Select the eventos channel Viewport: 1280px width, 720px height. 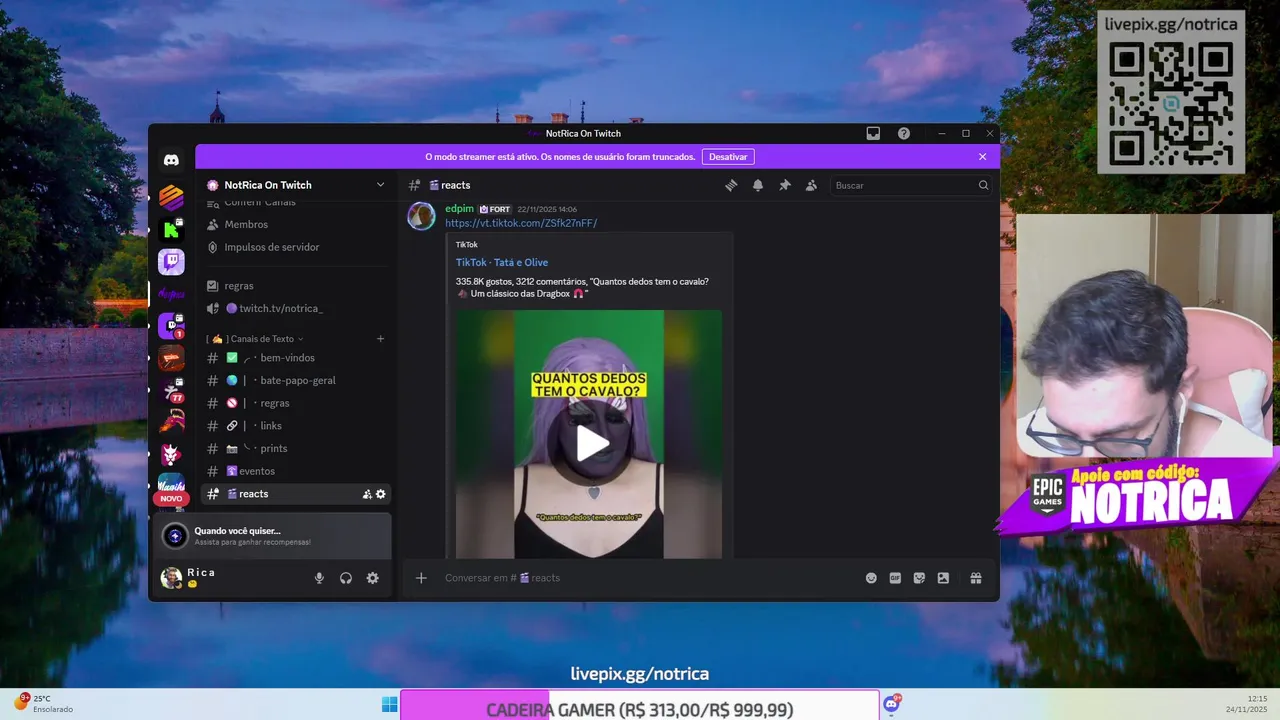[x=295, y=471]
